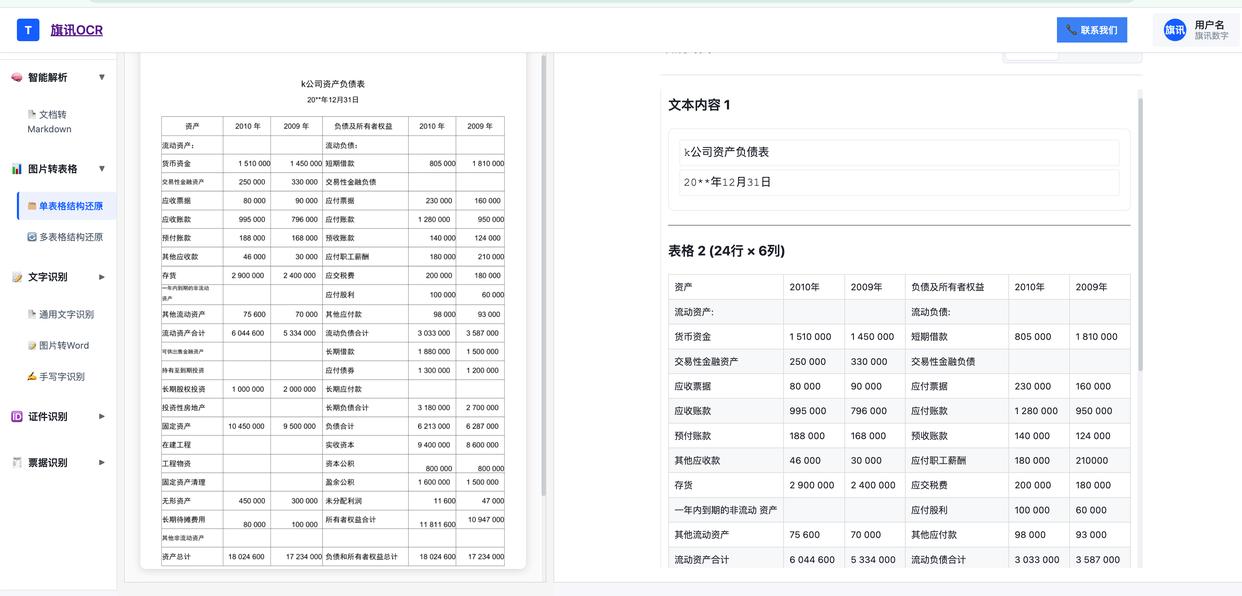This screenshot has width=1242, height=596.
Task: Click the bar chart icon beside 图片转表格
Action: pyautogui.click(x=17, y=169)
